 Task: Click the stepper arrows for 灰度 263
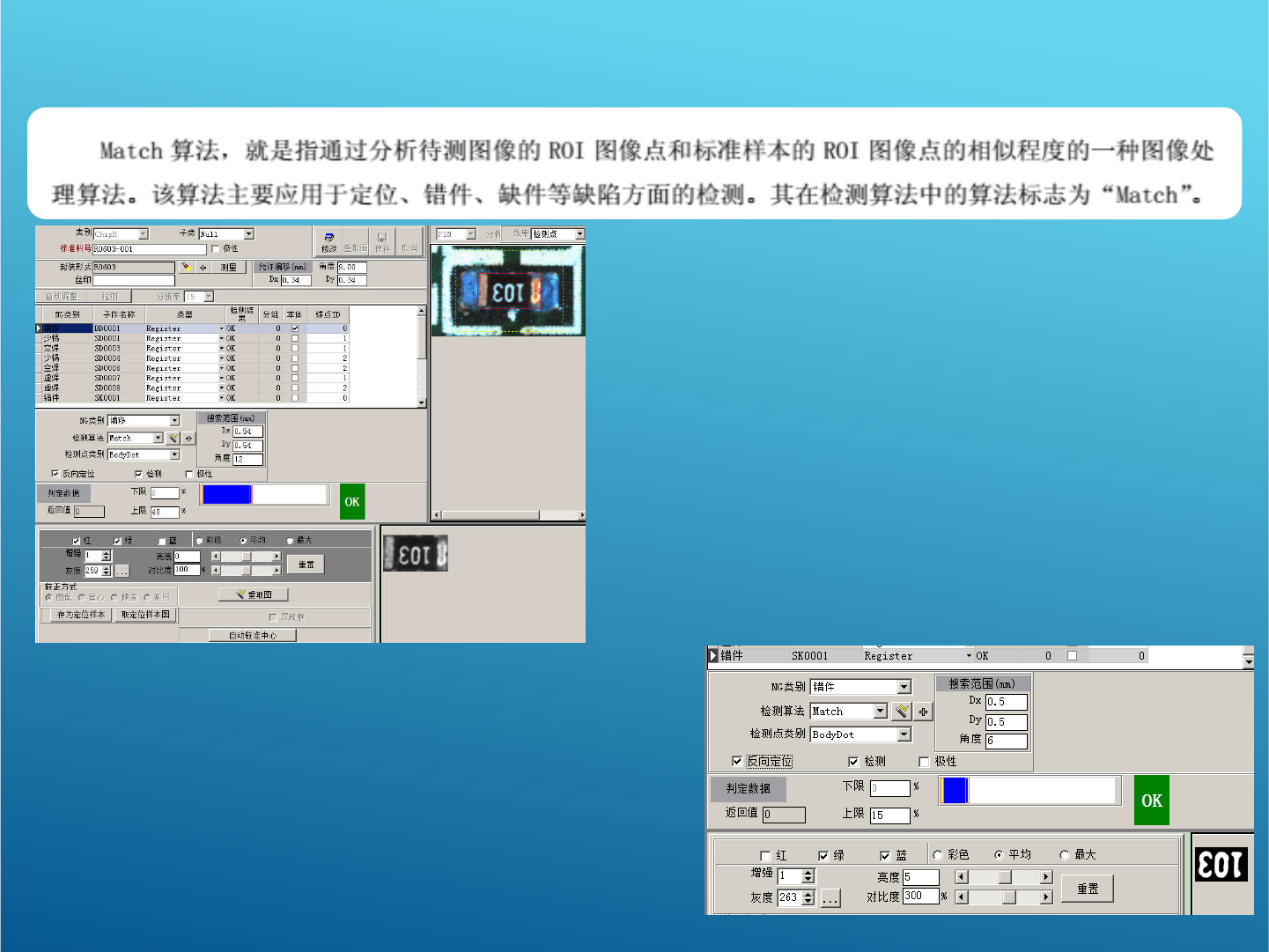point(808,898)
